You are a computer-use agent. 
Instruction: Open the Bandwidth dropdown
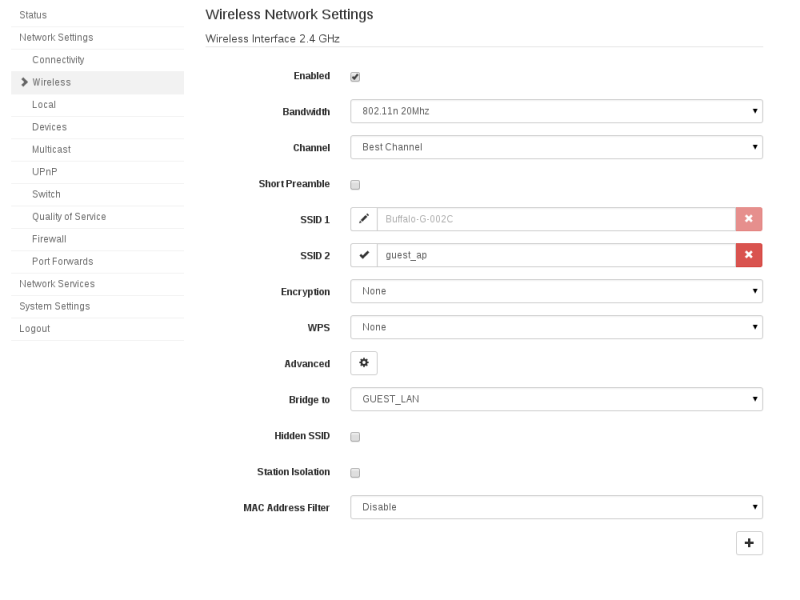(x=556, y=111)
